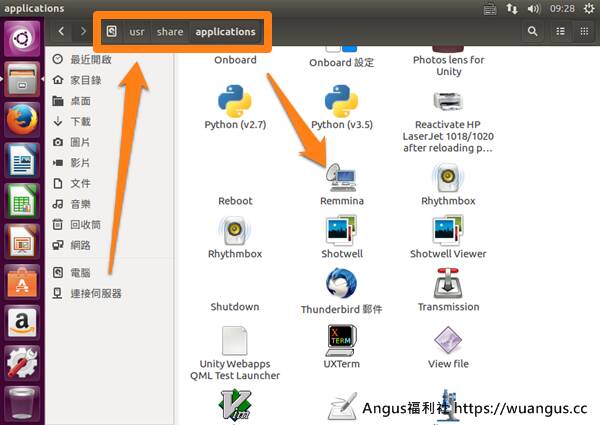Open 電腦 (Computer) in sidebar

[109, 273]
